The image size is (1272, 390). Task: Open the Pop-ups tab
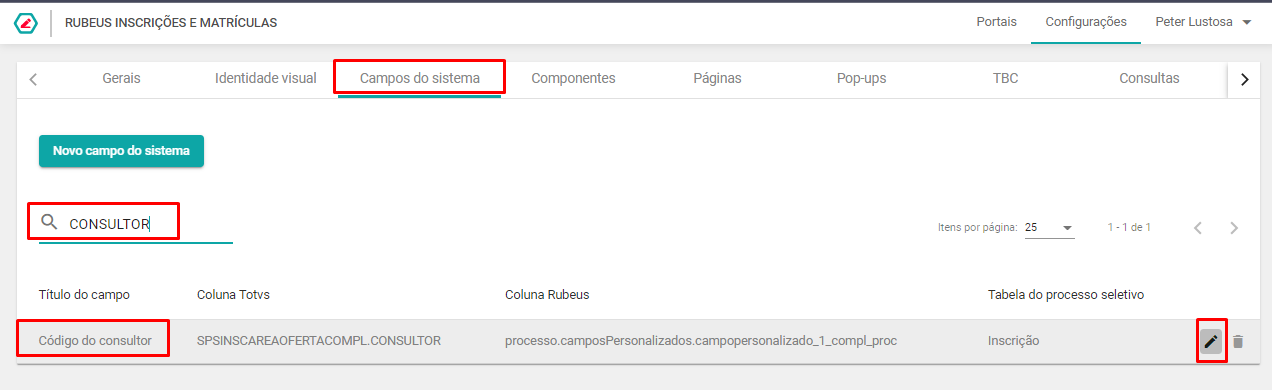pos(861,78)
